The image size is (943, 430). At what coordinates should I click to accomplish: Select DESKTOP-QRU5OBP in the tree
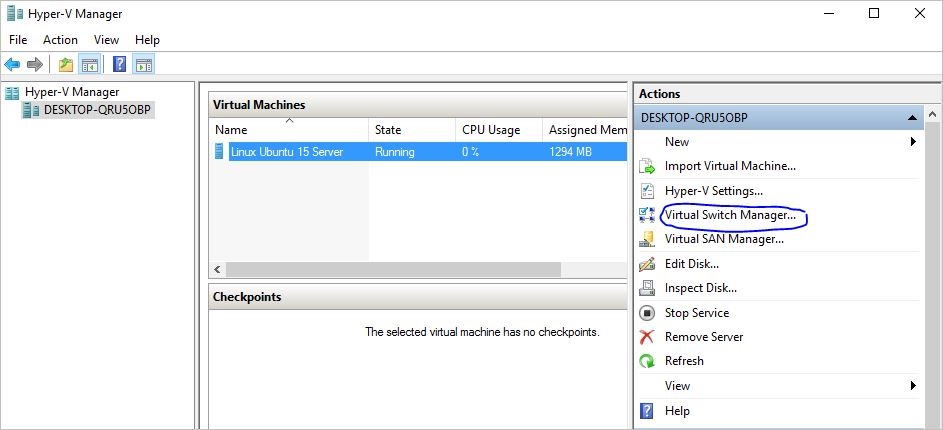(x=97, y=110)
